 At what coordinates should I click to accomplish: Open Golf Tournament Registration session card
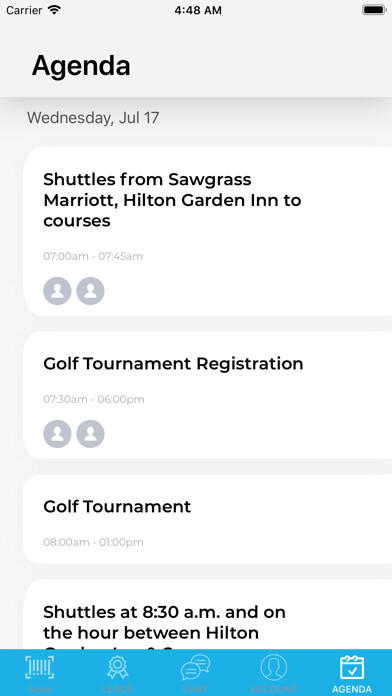click(207, 395)
